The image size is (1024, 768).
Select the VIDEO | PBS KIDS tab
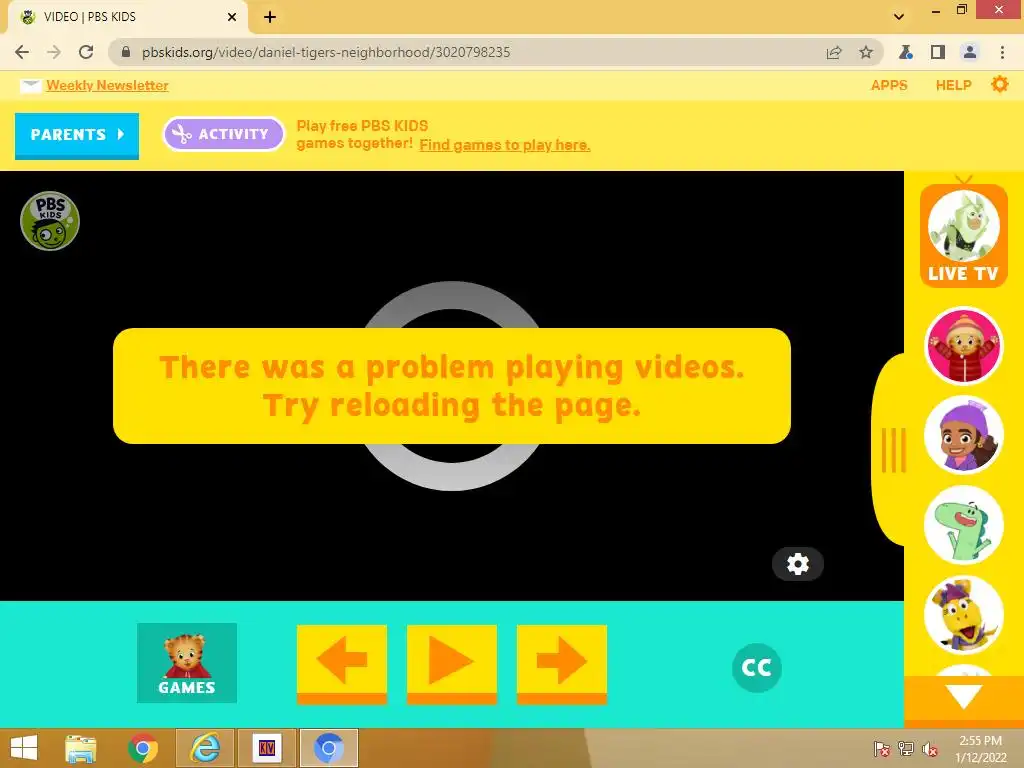[x=128, y=17]
